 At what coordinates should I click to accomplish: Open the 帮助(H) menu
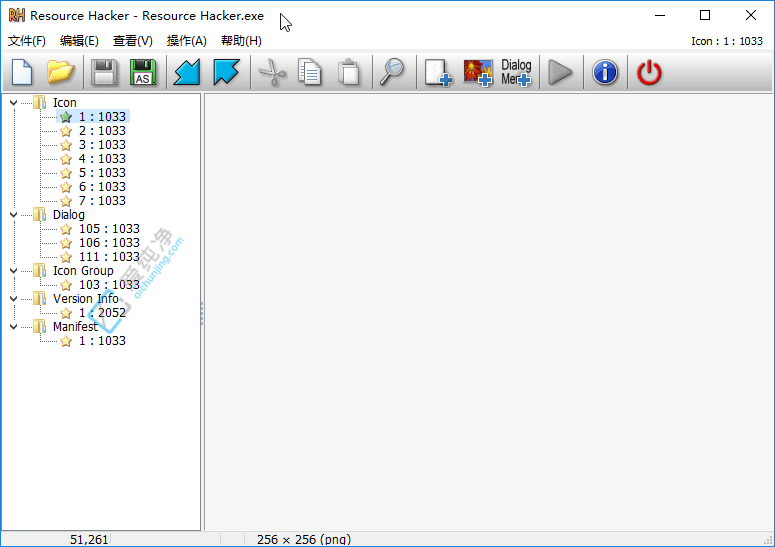coord(241,41)
